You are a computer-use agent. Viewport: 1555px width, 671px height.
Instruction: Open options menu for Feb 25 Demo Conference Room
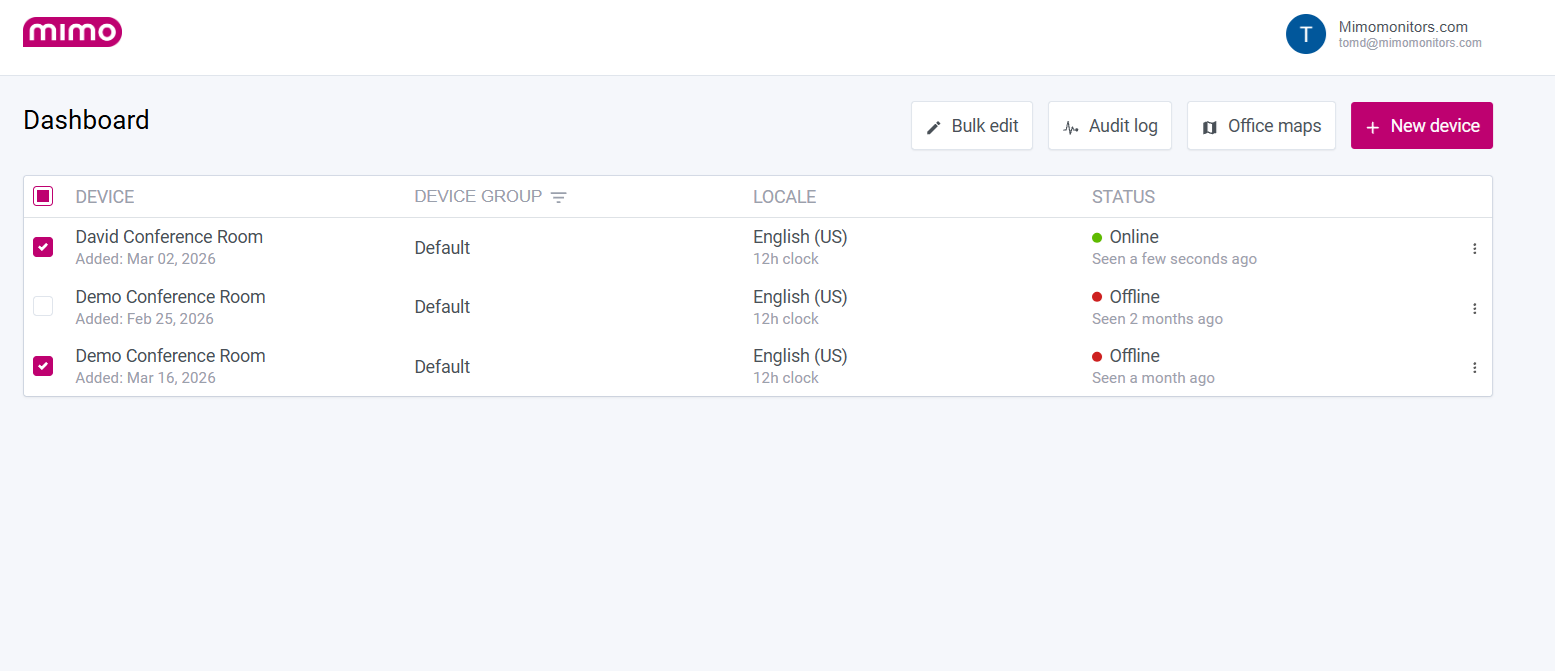1474,309
